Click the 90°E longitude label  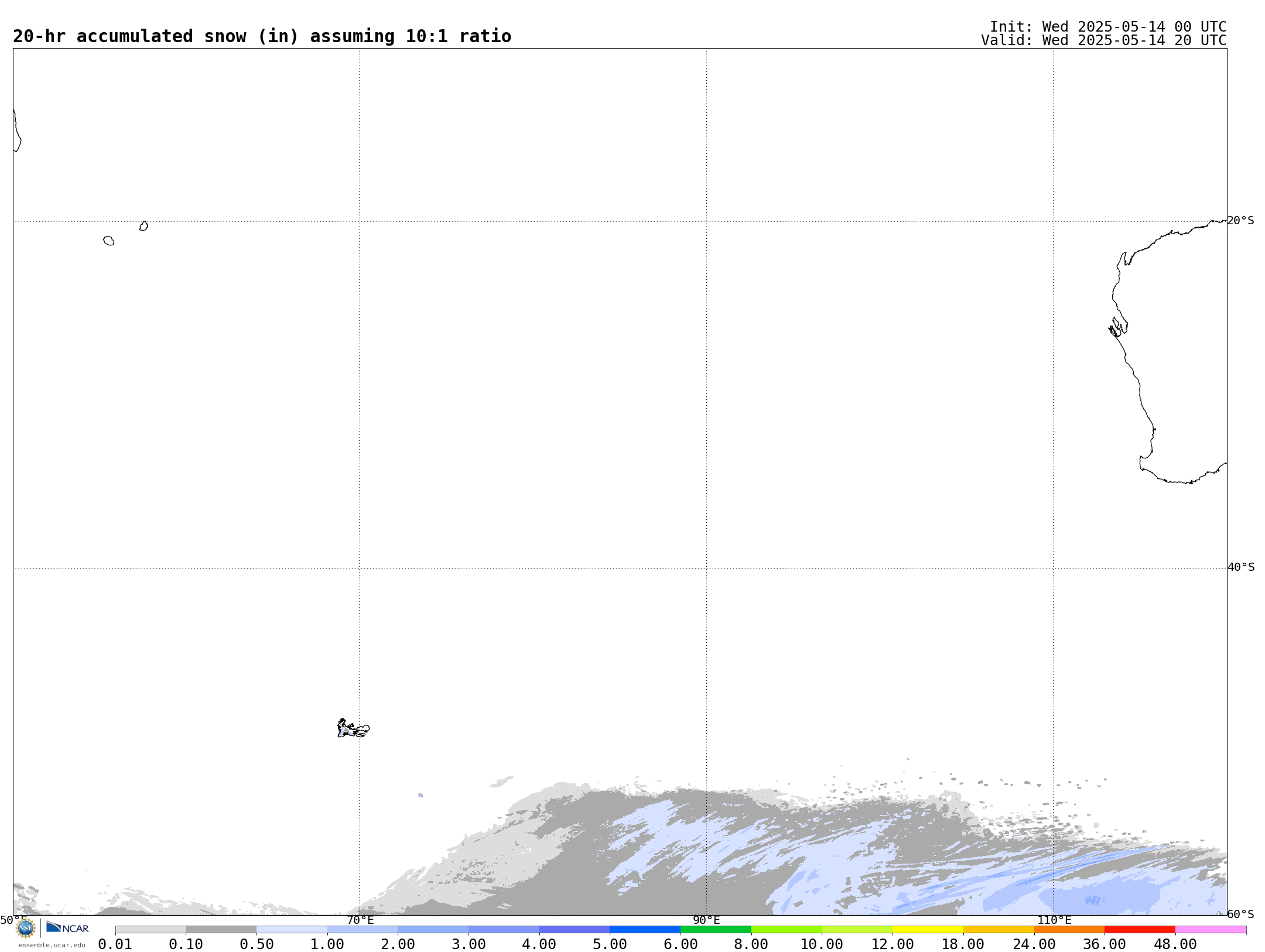[706, 920]
